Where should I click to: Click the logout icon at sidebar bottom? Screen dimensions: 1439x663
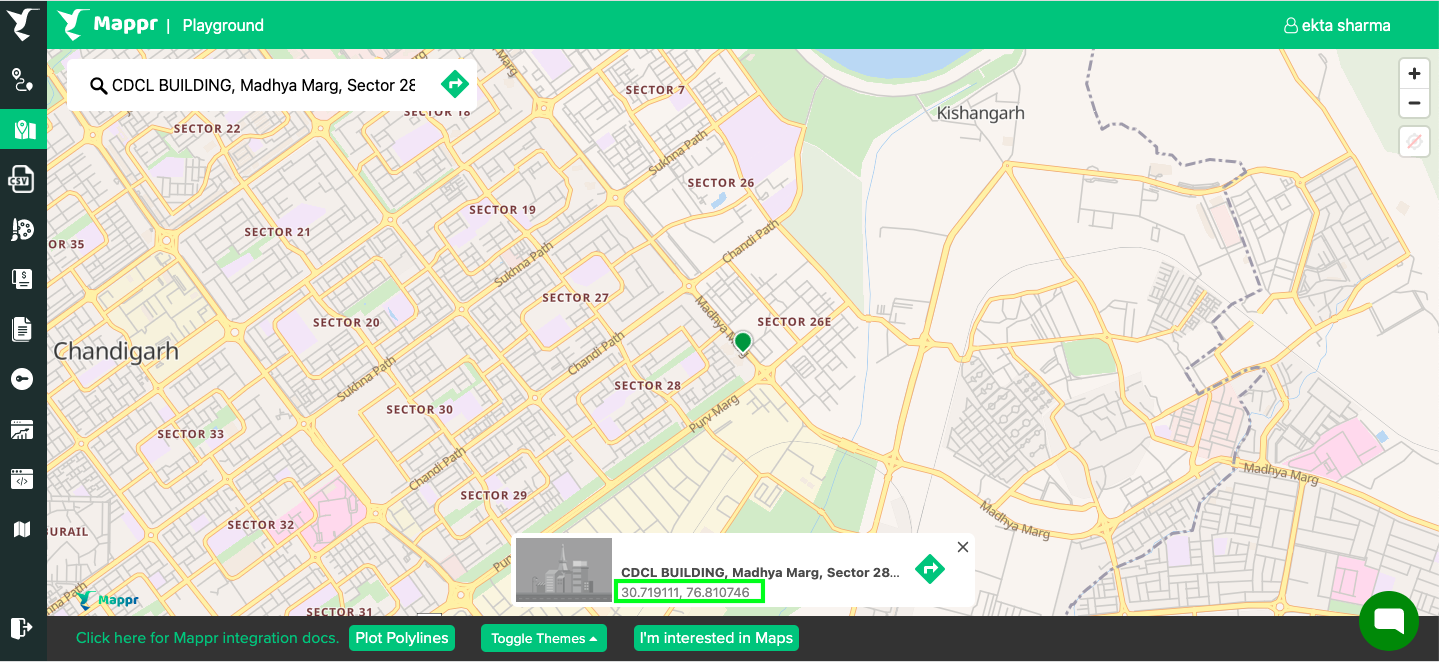pos(22,627)
